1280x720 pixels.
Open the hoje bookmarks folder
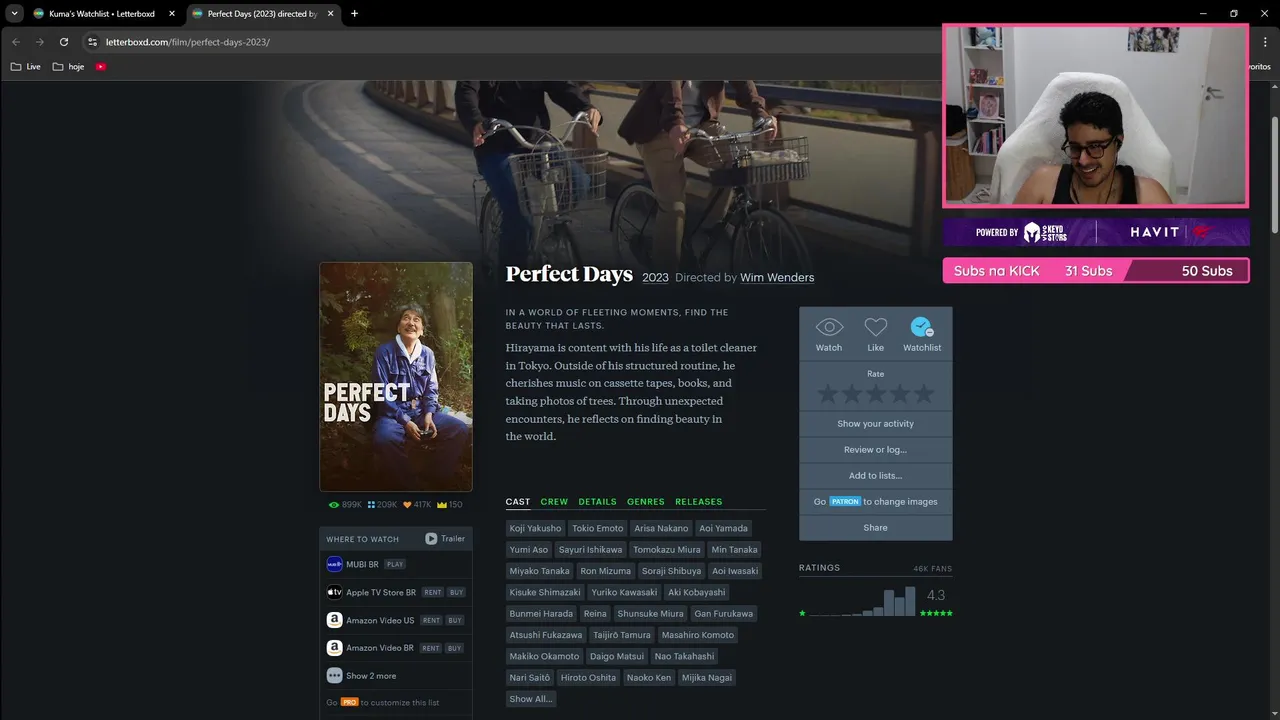[x=69, y=67]
